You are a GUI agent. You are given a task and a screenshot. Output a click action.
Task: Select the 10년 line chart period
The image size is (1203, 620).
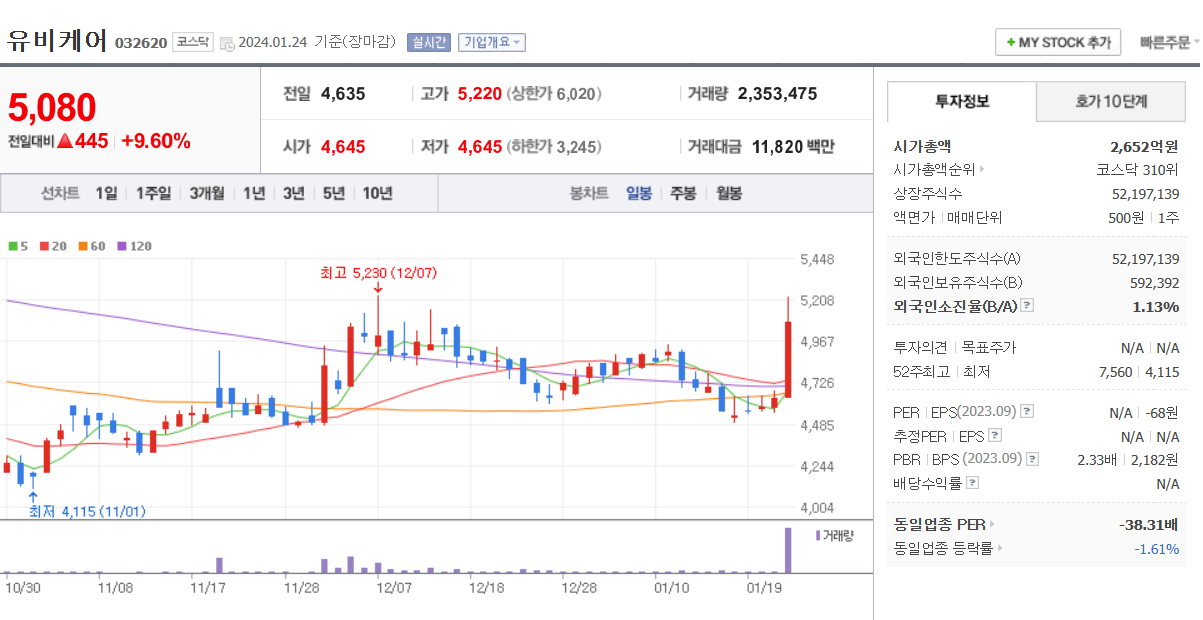(x=377, y=193)
